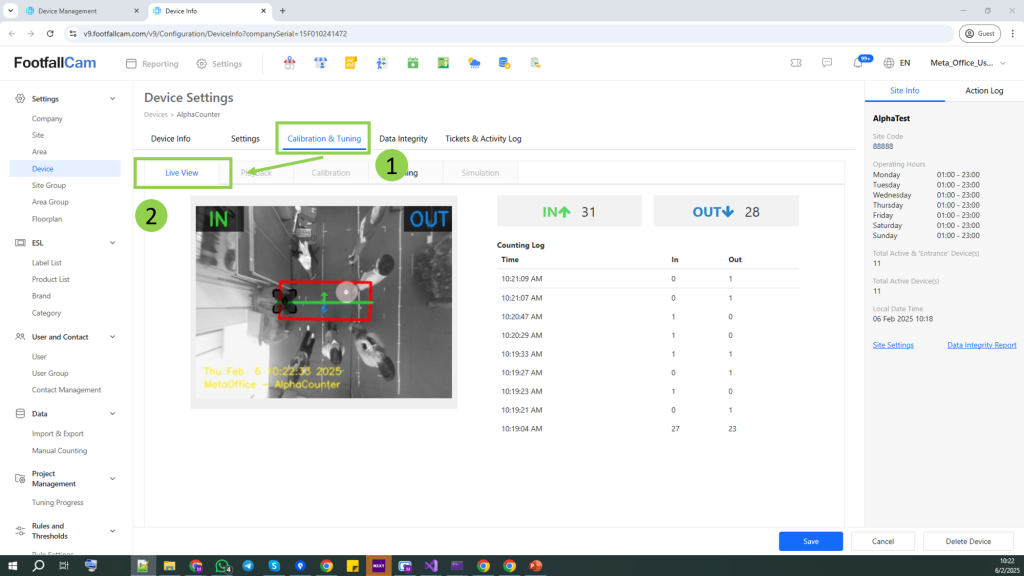Open the analytics report icon in the toolbar
This screenshot has width=1024, height=576.
(352, 62)
